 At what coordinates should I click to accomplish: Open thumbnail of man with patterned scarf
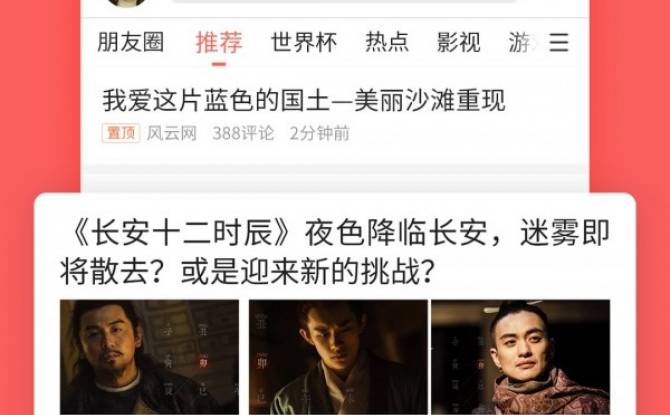(x=520, y=357)
